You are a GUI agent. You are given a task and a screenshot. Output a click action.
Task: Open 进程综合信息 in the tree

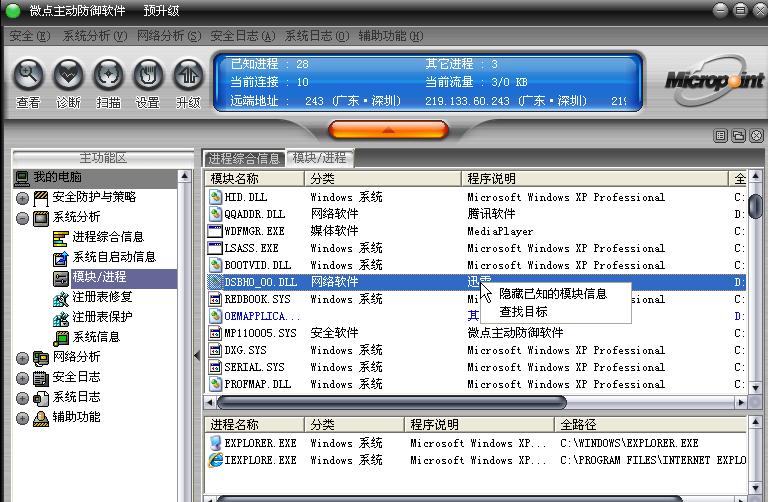108,237
